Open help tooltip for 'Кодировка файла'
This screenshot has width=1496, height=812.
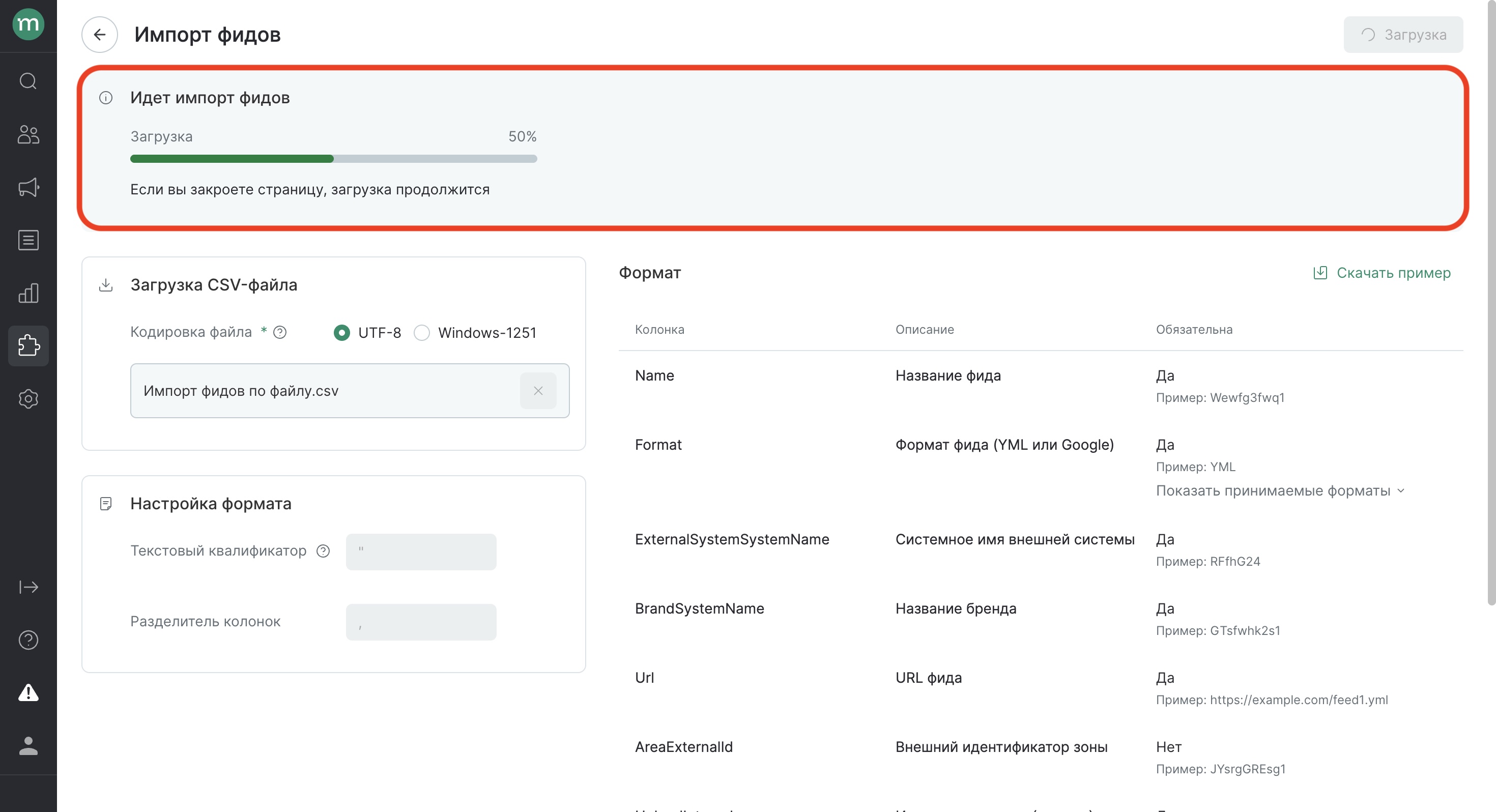tap(280, 332)
